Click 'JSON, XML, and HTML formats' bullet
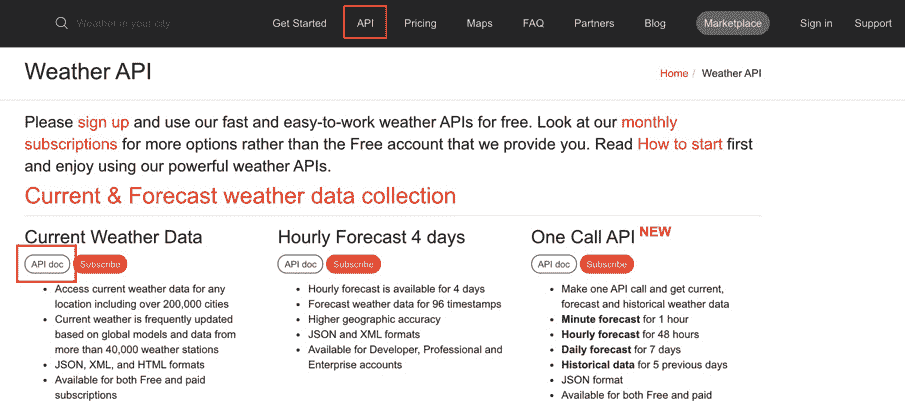Screen dimensions: 905x405 pyautogui.click(x=129, y=365)
